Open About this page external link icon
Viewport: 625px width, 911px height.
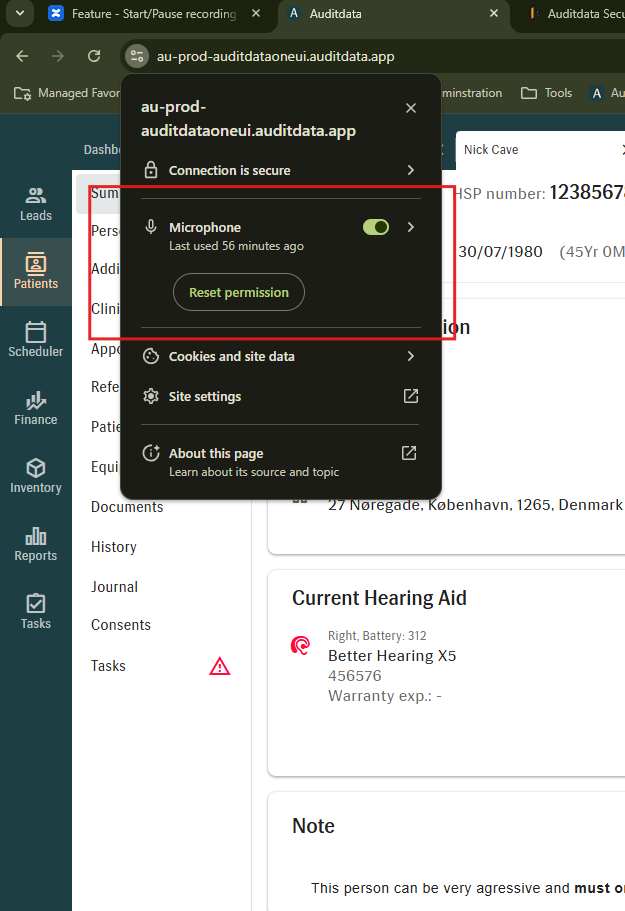coord(409,453)
